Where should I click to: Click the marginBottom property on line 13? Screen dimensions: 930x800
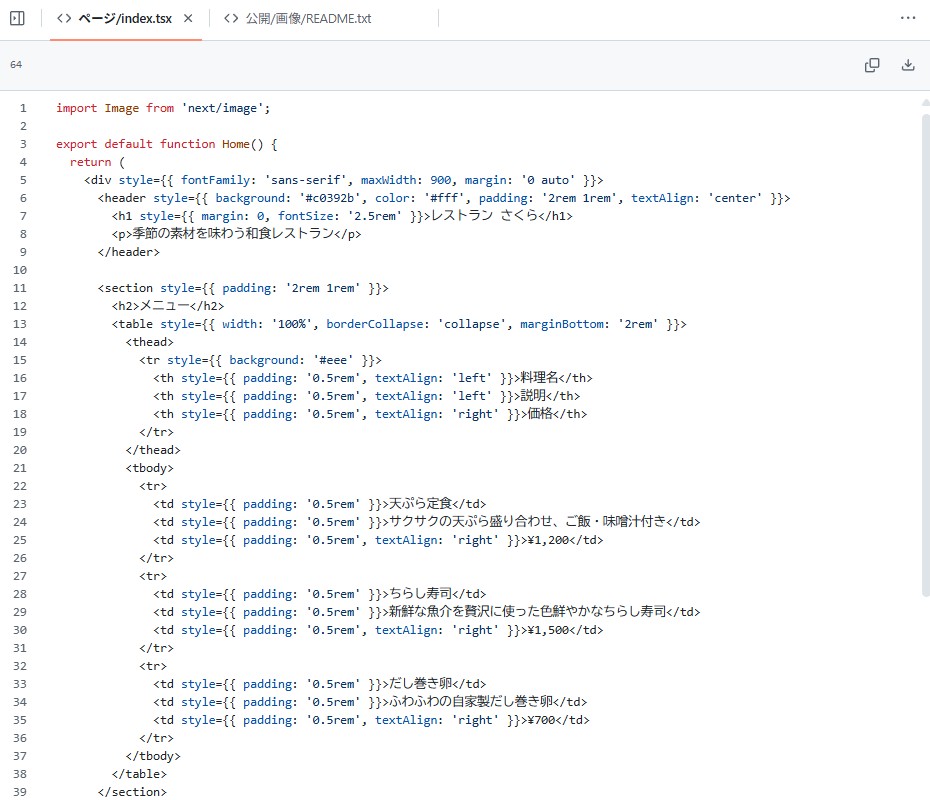562,324
